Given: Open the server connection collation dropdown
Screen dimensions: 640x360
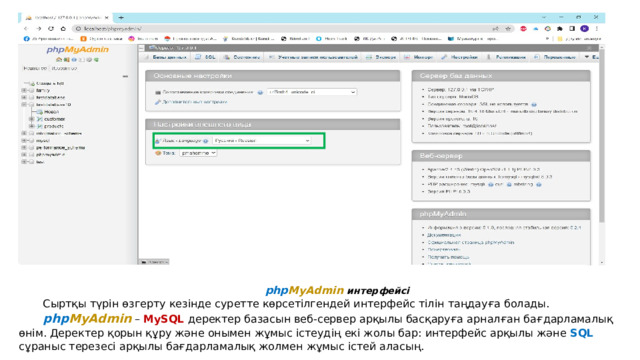Looking at the screenshot, I should coord(312,92).
